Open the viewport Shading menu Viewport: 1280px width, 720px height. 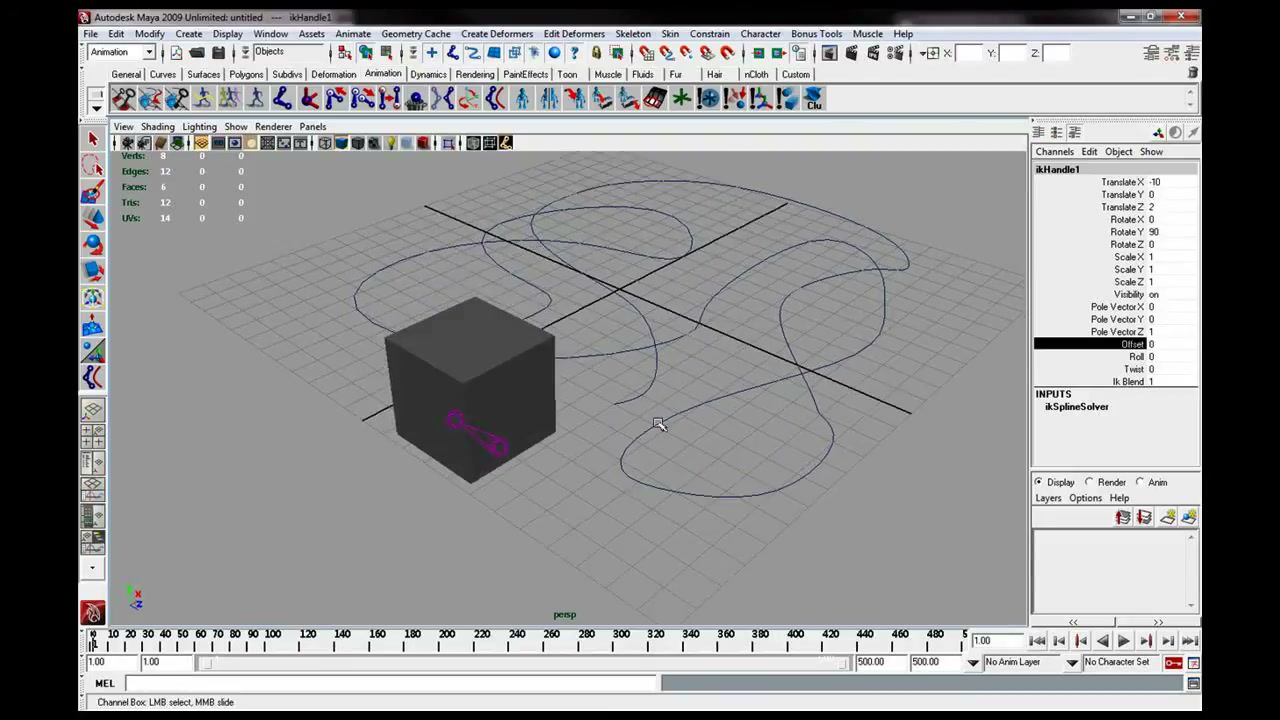pos(157,127)
